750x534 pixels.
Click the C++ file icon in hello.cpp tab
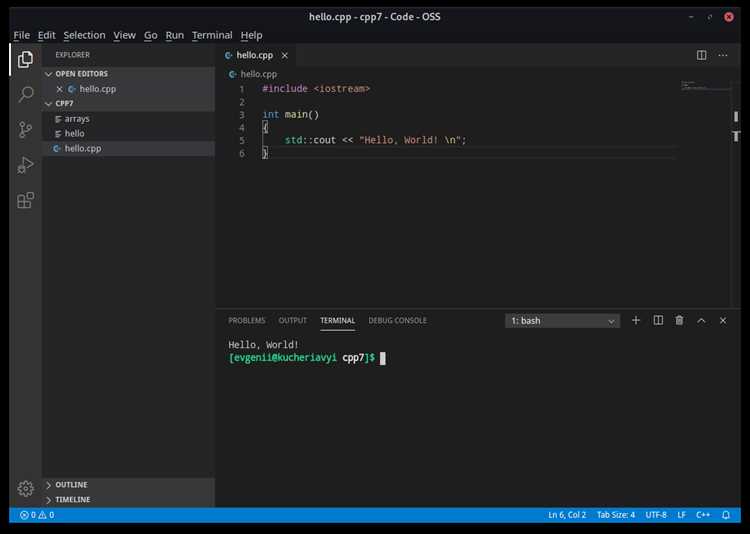229,56
